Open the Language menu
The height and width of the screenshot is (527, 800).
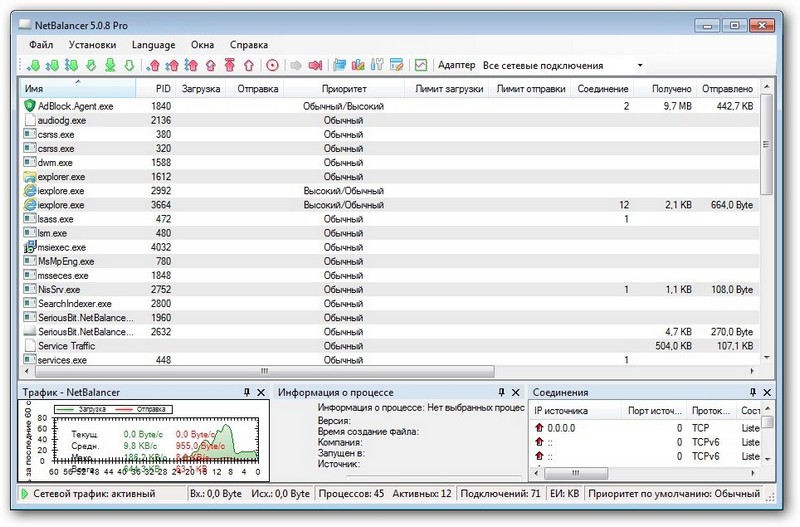click(x=153, y=45)
